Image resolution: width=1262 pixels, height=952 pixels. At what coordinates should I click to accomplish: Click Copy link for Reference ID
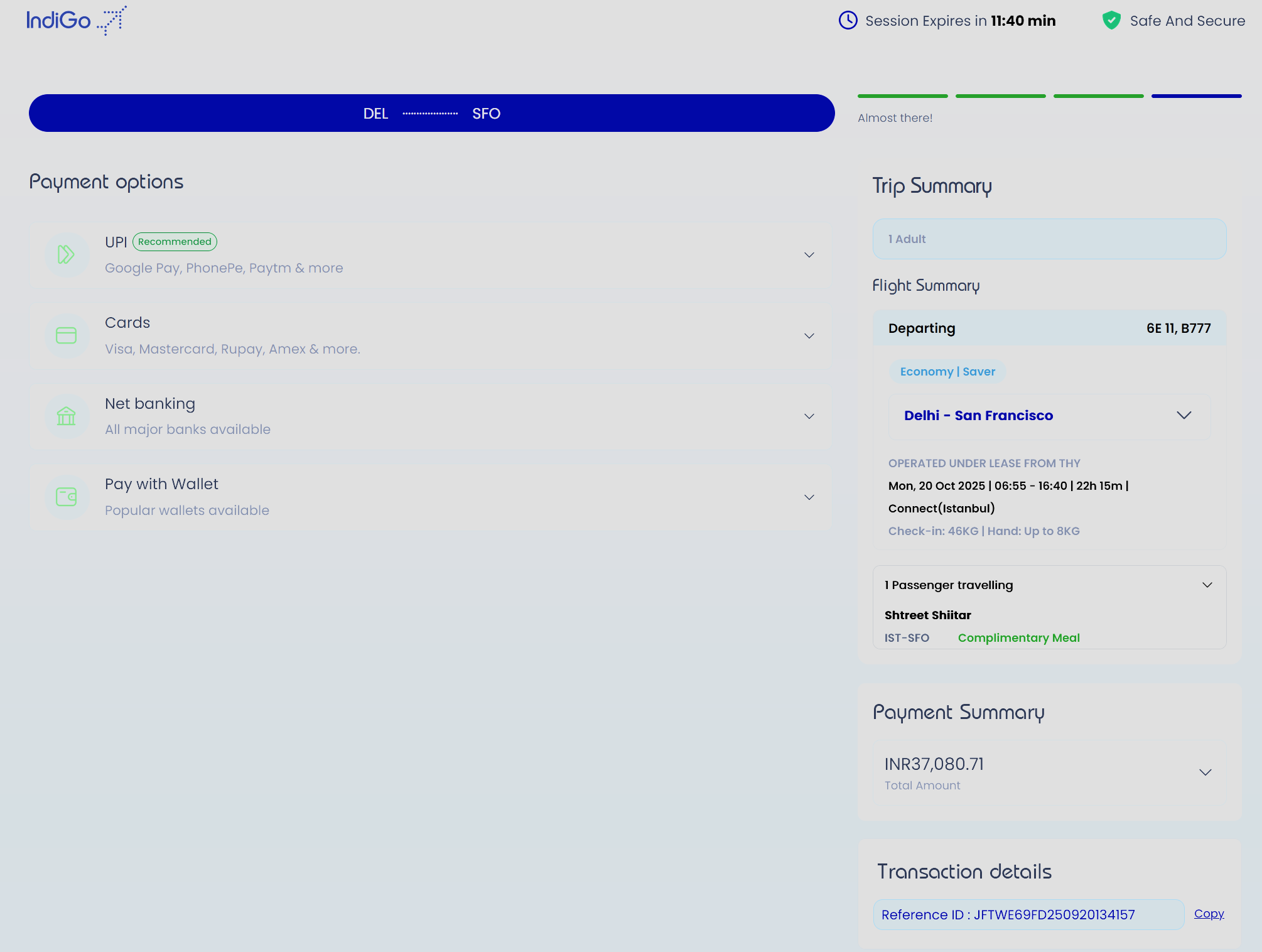point(1209,914)
